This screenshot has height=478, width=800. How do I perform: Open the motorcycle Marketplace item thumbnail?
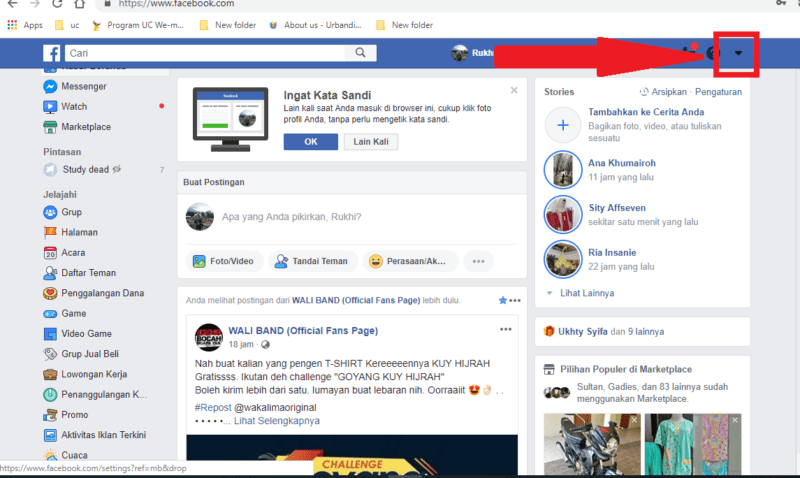pyautogui.click(x=592, y=444)
